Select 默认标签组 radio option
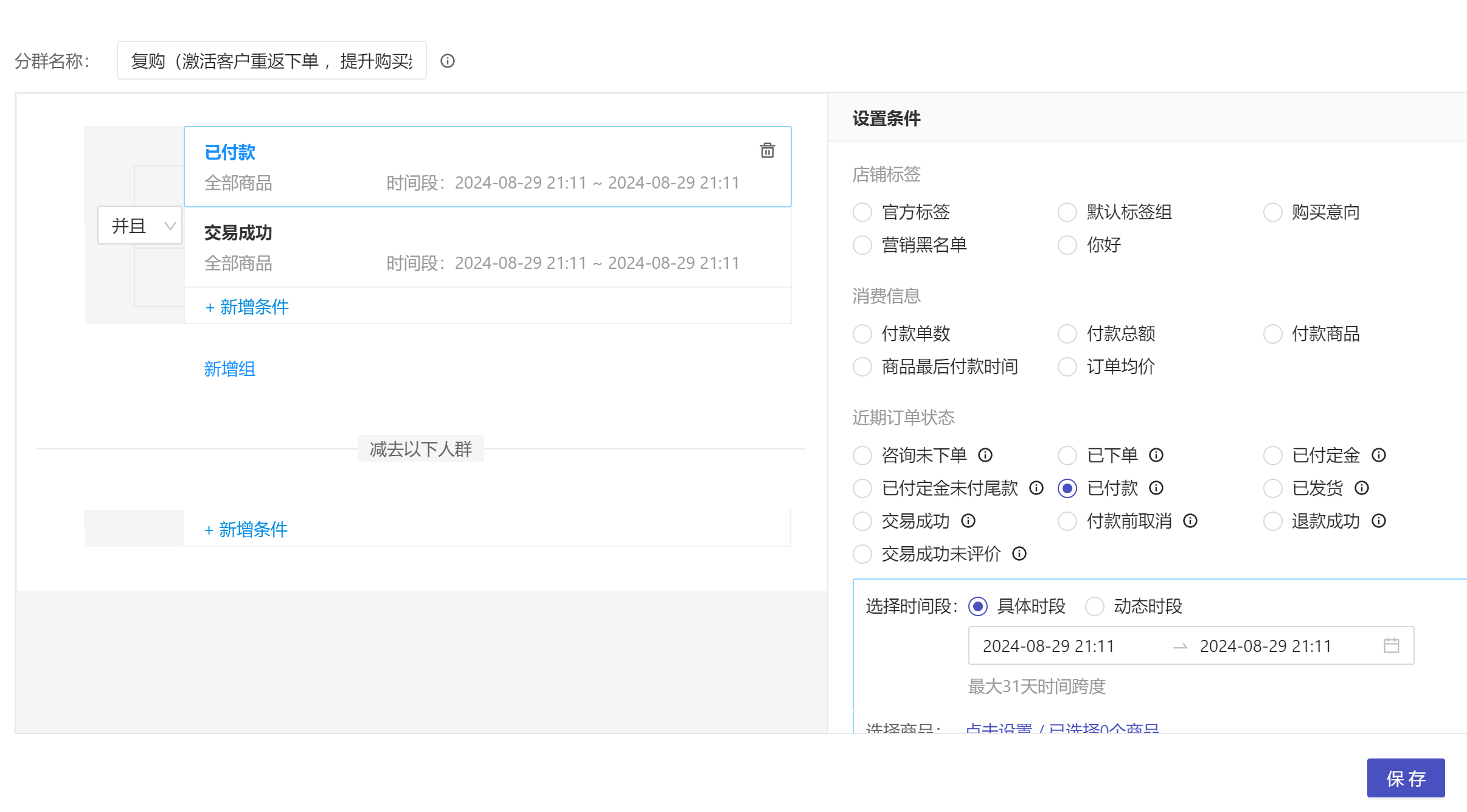This screenshot has width=1467, height=812. [1067, 212]
